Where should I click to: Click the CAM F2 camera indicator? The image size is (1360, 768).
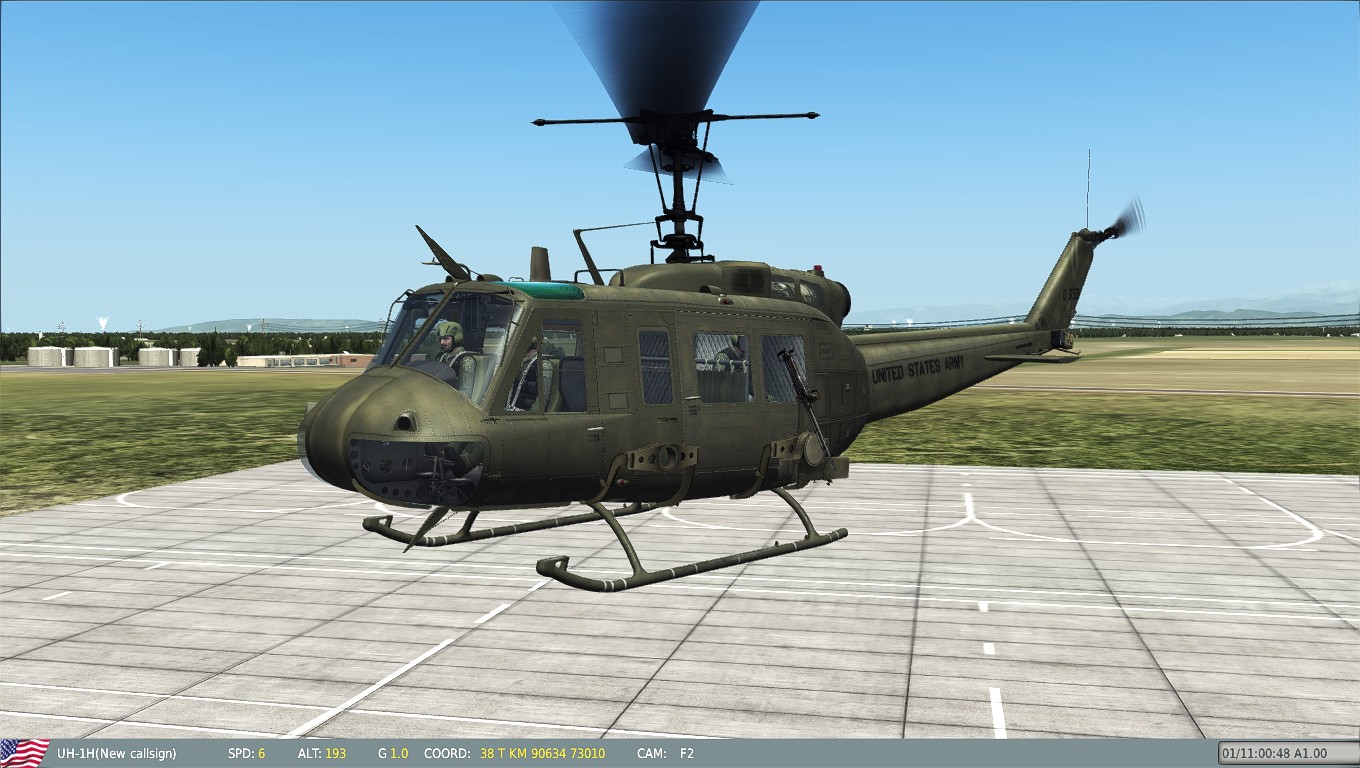click(x=666, y=753)
